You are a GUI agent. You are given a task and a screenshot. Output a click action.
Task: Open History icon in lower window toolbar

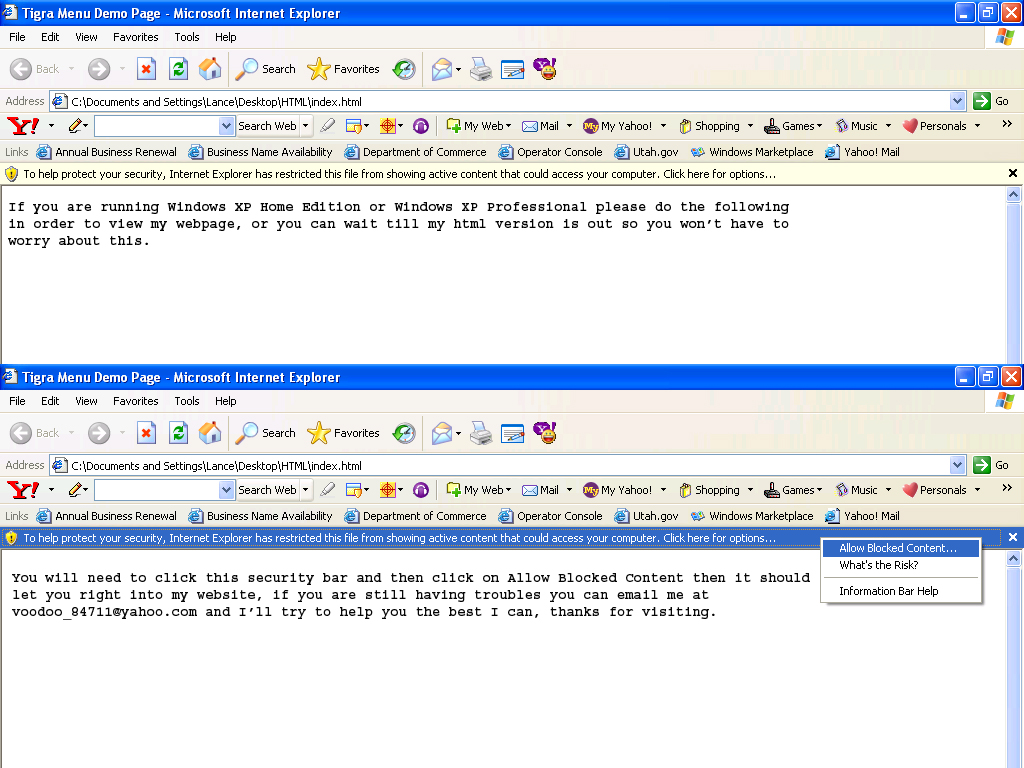tap(404, 432)
